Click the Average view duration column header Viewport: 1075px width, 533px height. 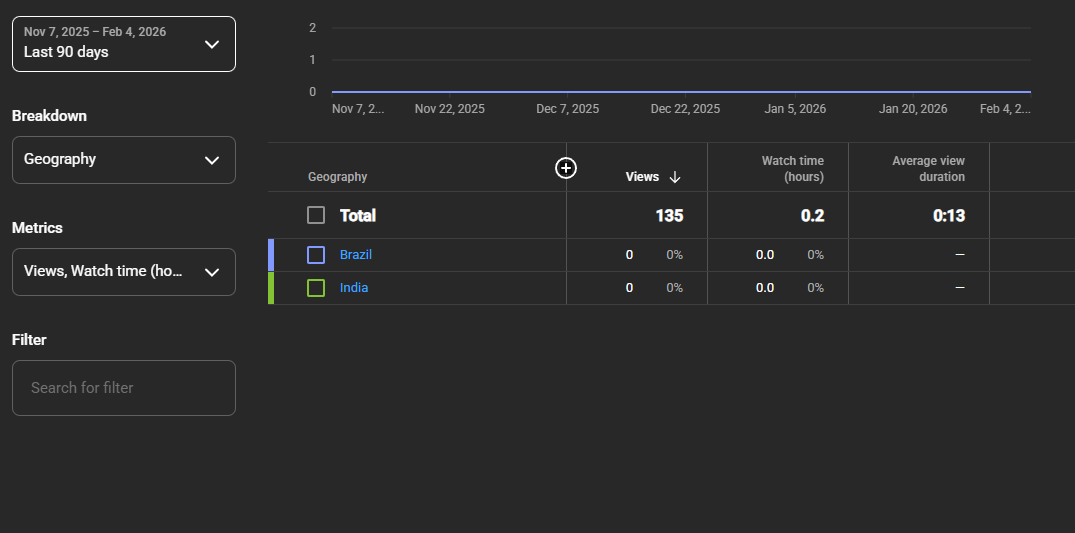tap(928, 168)
